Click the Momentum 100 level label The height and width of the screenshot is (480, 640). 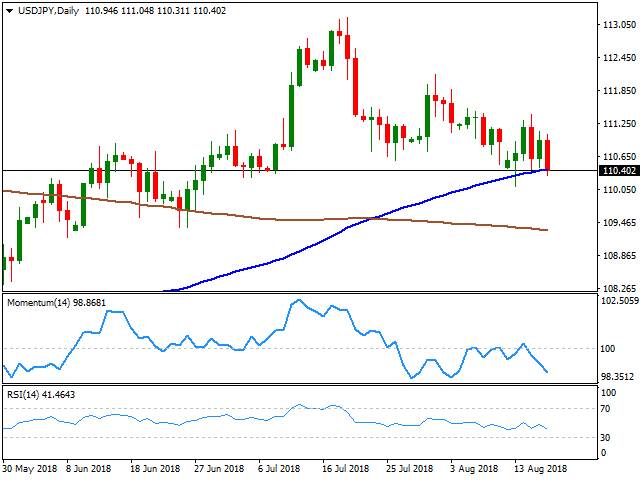pos(607,349)
